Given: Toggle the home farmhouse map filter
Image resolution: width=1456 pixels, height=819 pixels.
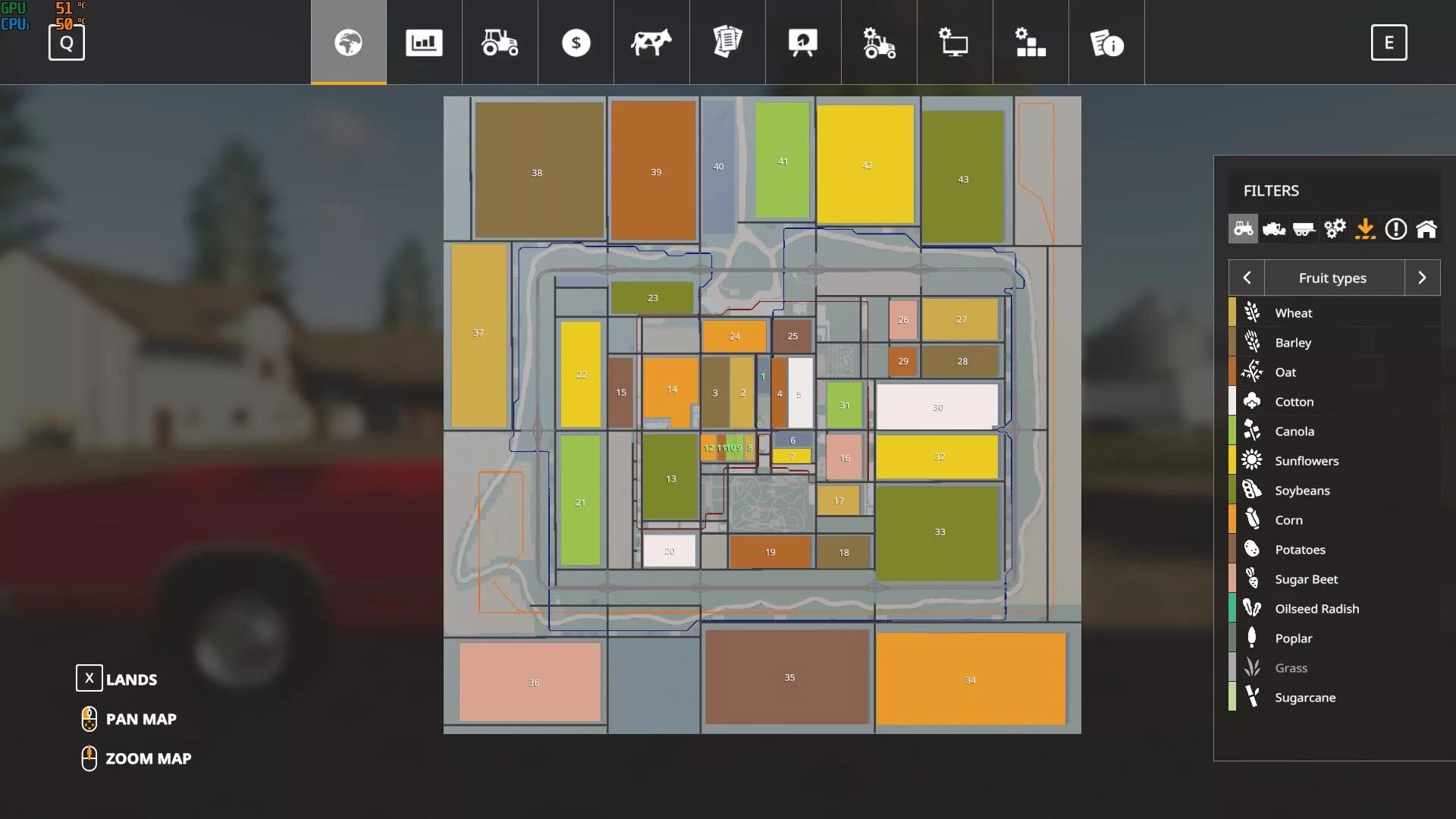Looking at the screenshot, I should point(1426,228).
